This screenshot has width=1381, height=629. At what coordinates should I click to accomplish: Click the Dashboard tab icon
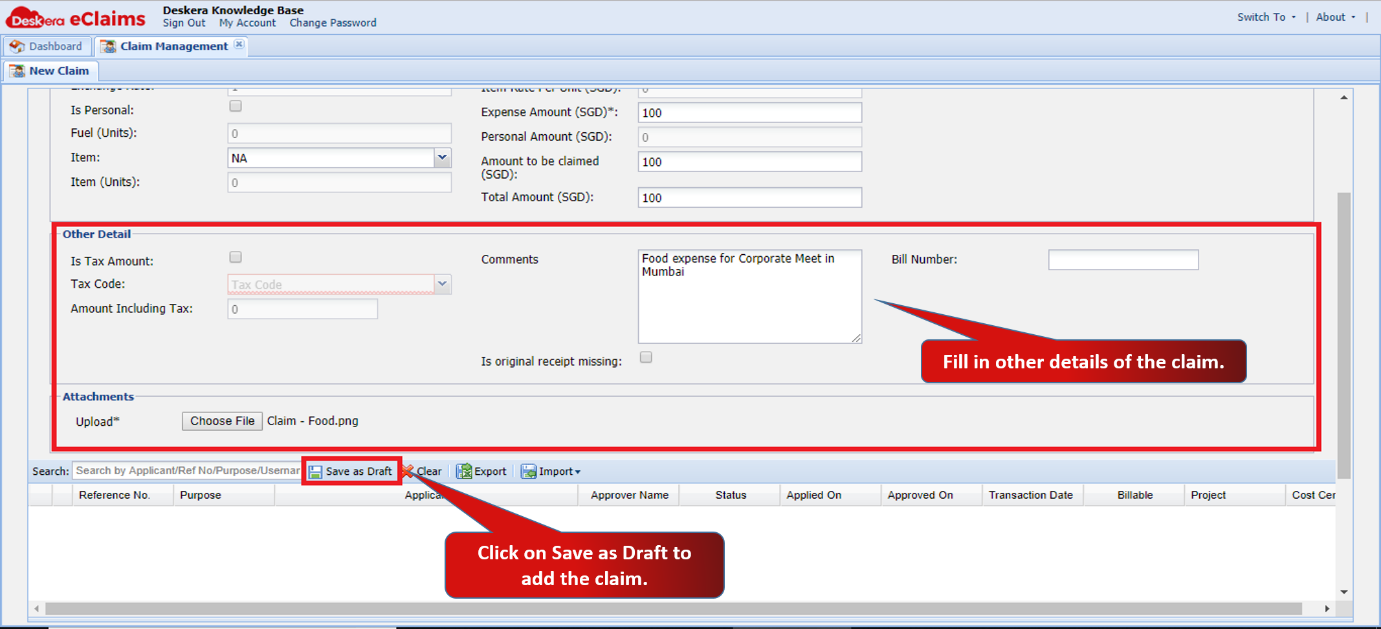pyautogui.click(x=16, y=46)
